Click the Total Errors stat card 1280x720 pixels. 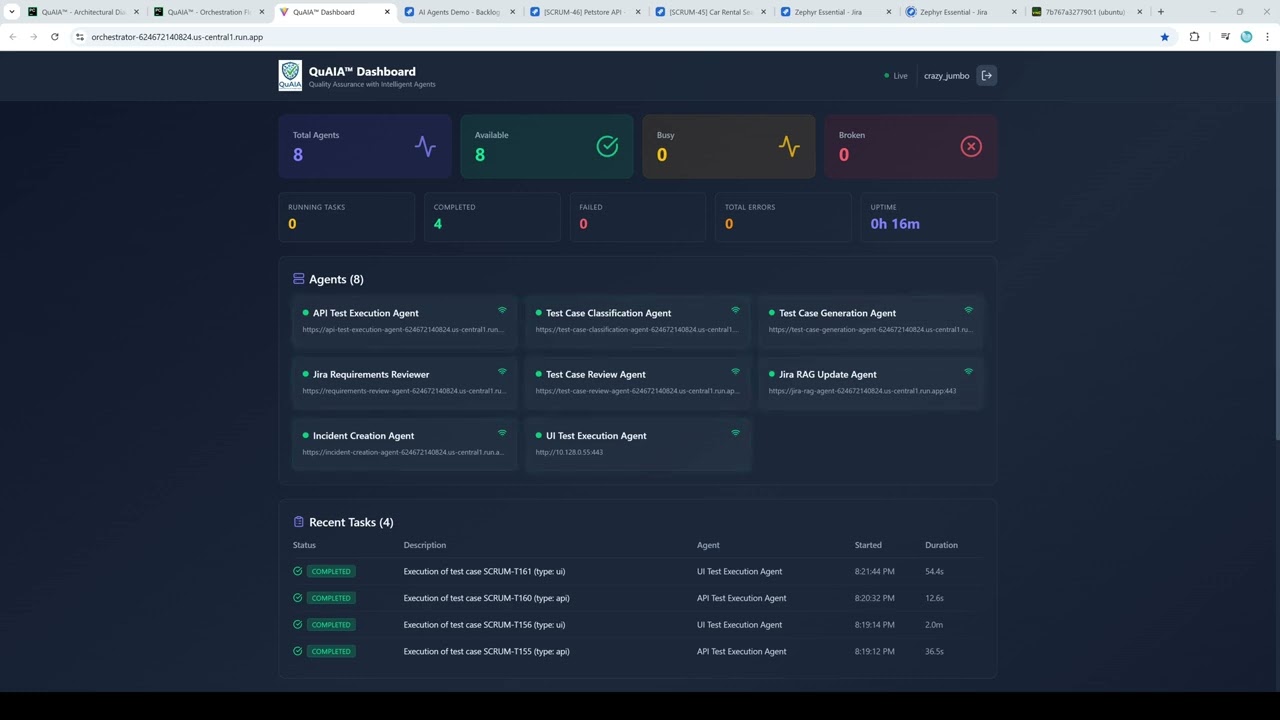783,217
